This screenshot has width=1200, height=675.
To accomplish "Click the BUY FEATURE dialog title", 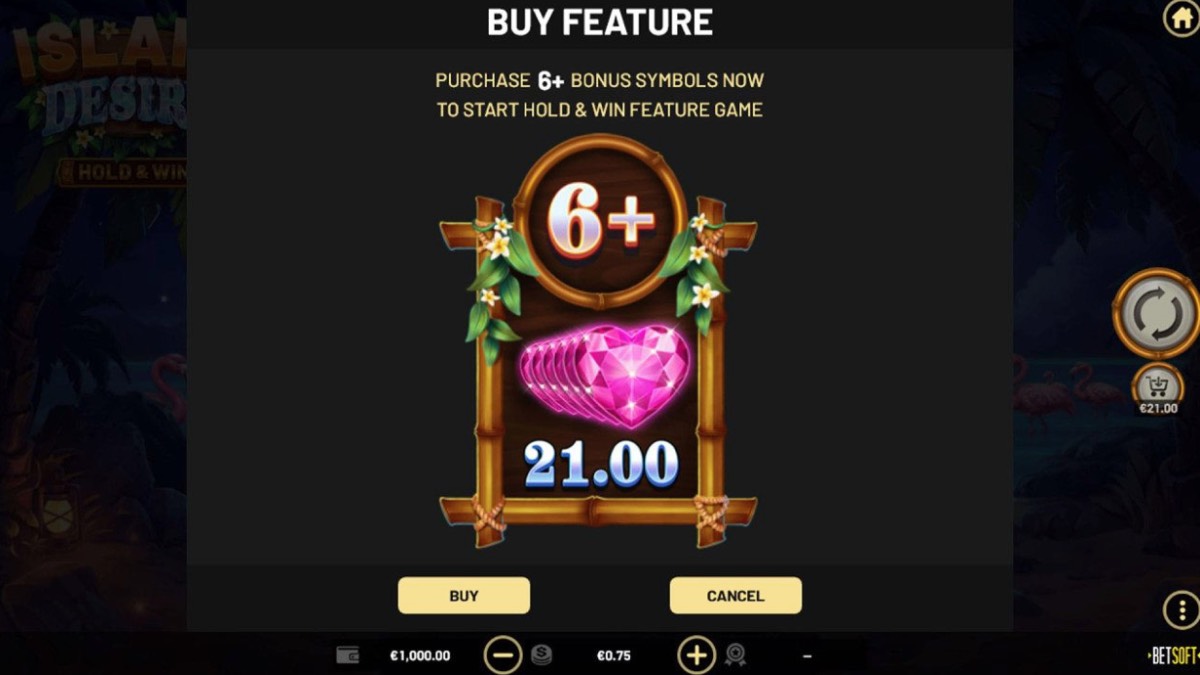I will [600, 22].
